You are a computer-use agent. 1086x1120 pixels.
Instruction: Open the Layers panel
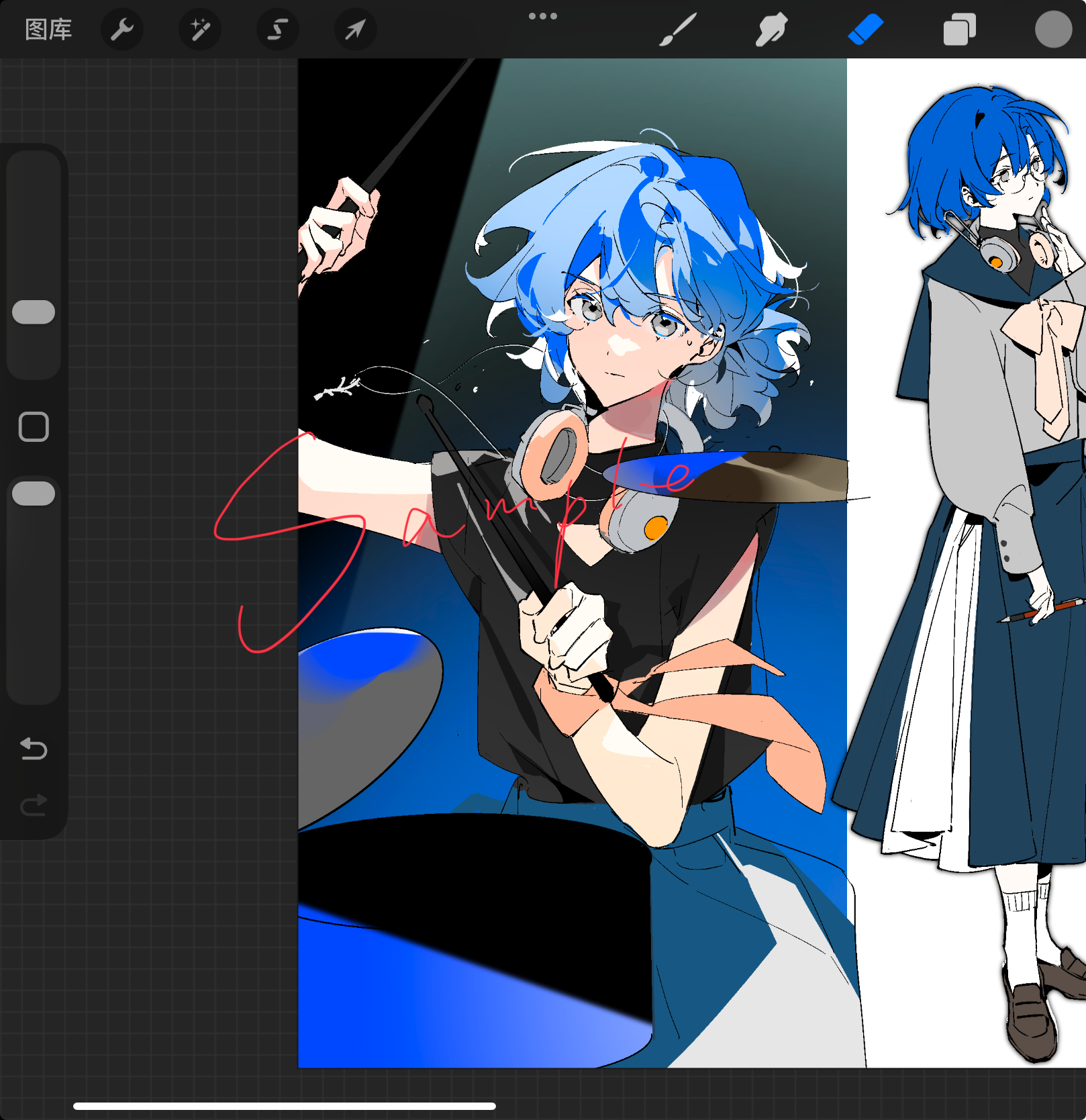pos(959,30)
